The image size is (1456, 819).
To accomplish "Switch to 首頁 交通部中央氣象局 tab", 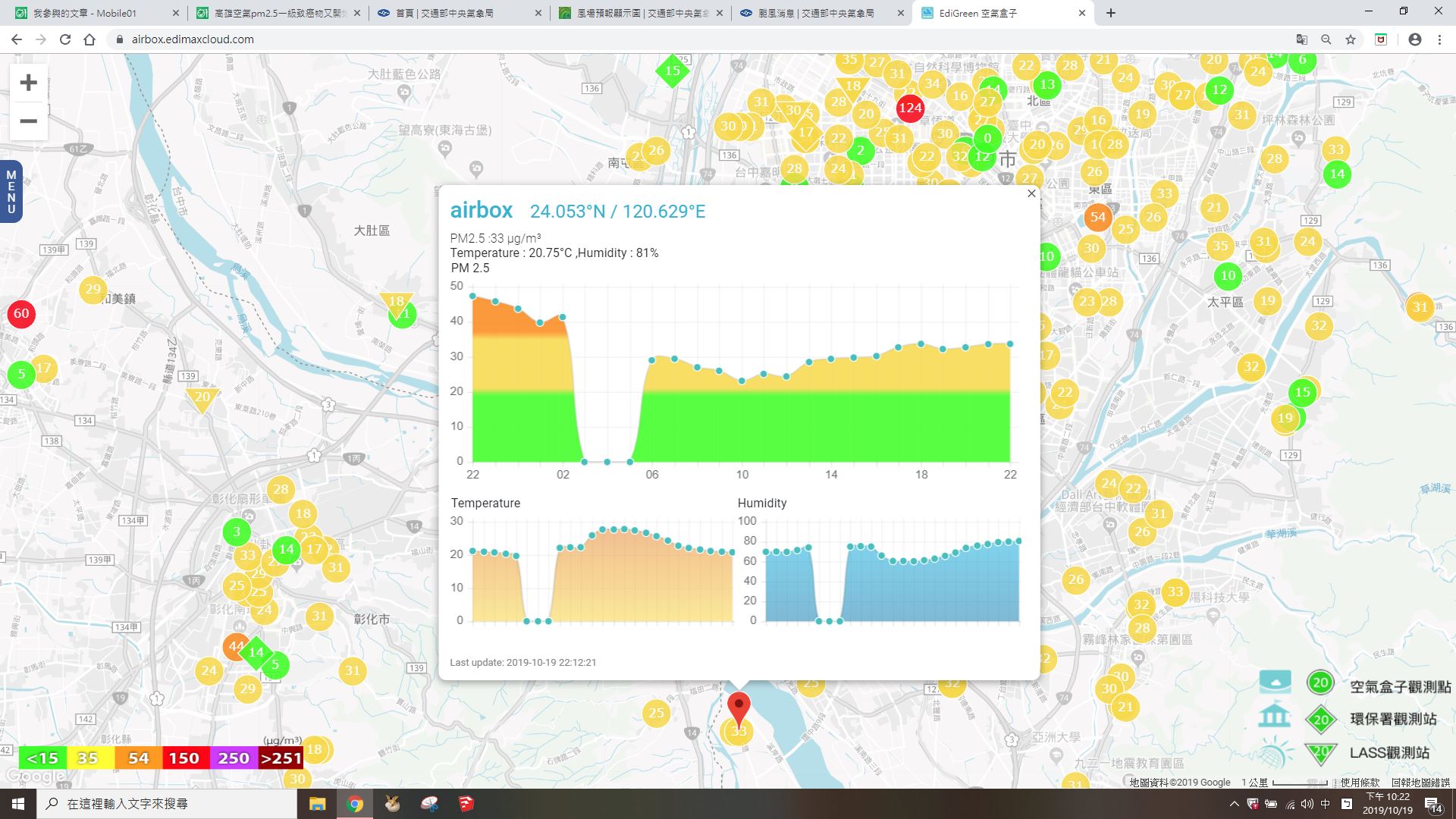I will [460, 13].
